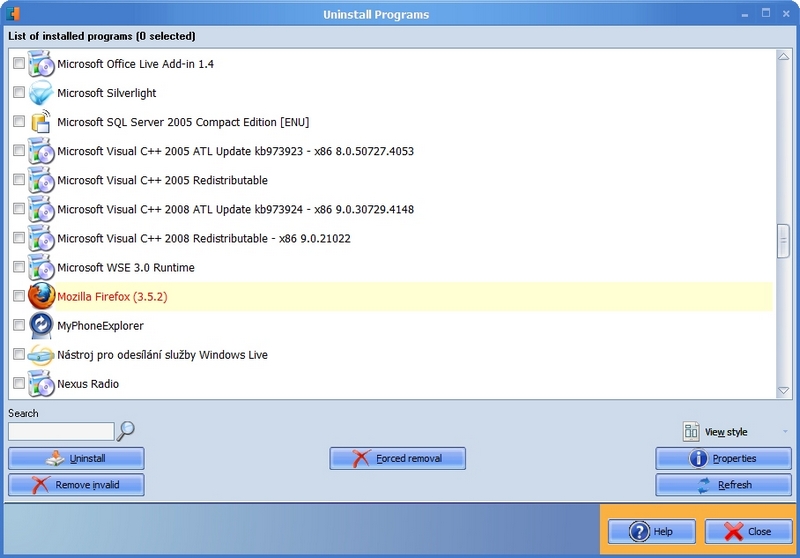This screenshot has height=558, width=800.
Task: Click the Mozilla Firefox logo icon
Action: (x=41, y=296)
